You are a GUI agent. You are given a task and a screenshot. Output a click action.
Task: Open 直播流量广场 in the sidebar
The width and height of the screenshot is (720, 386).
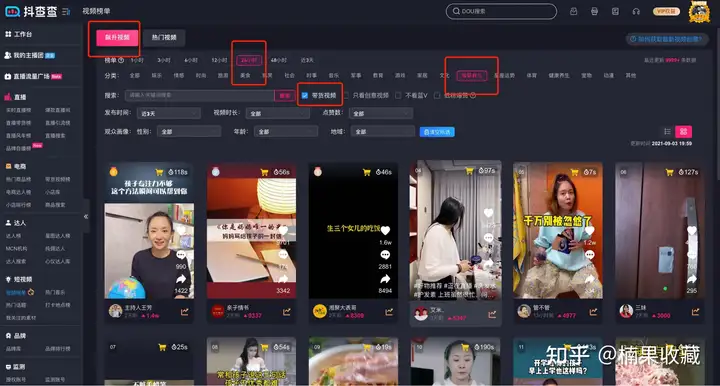[33, 76]
